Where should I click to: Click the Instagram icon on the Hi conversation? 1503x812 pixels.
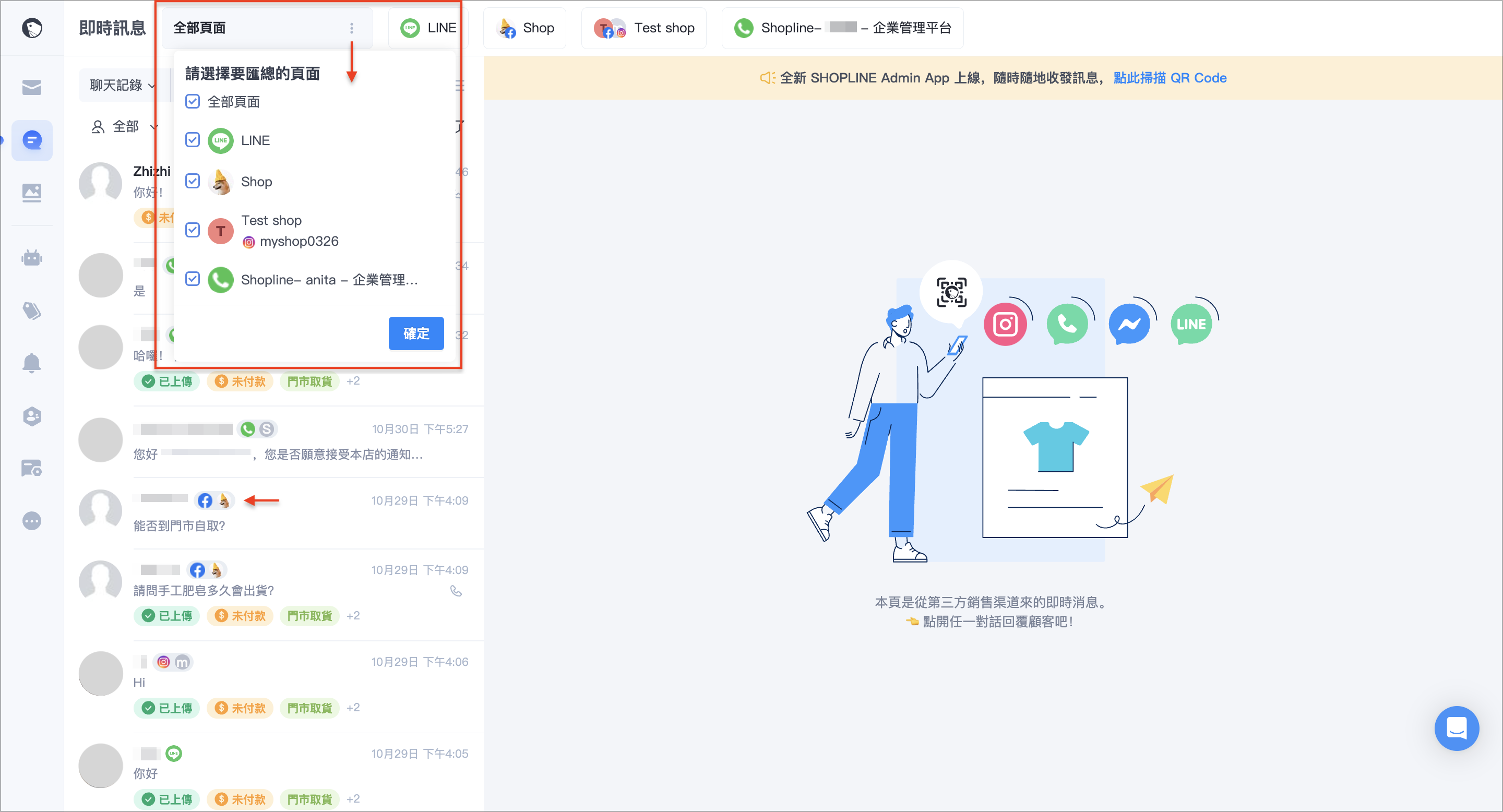tap(163, 662)
